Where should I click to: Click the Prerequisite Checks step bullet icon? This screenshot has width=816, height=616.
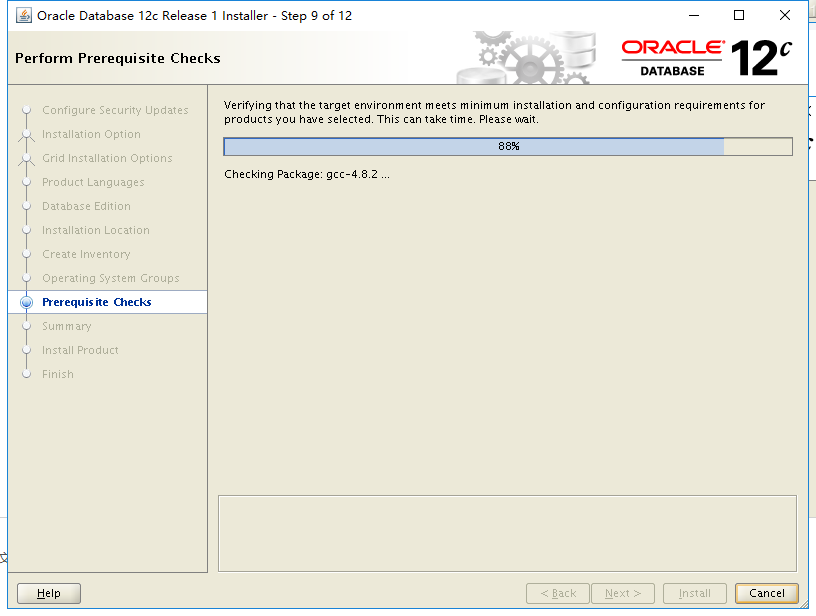[27, 302]
